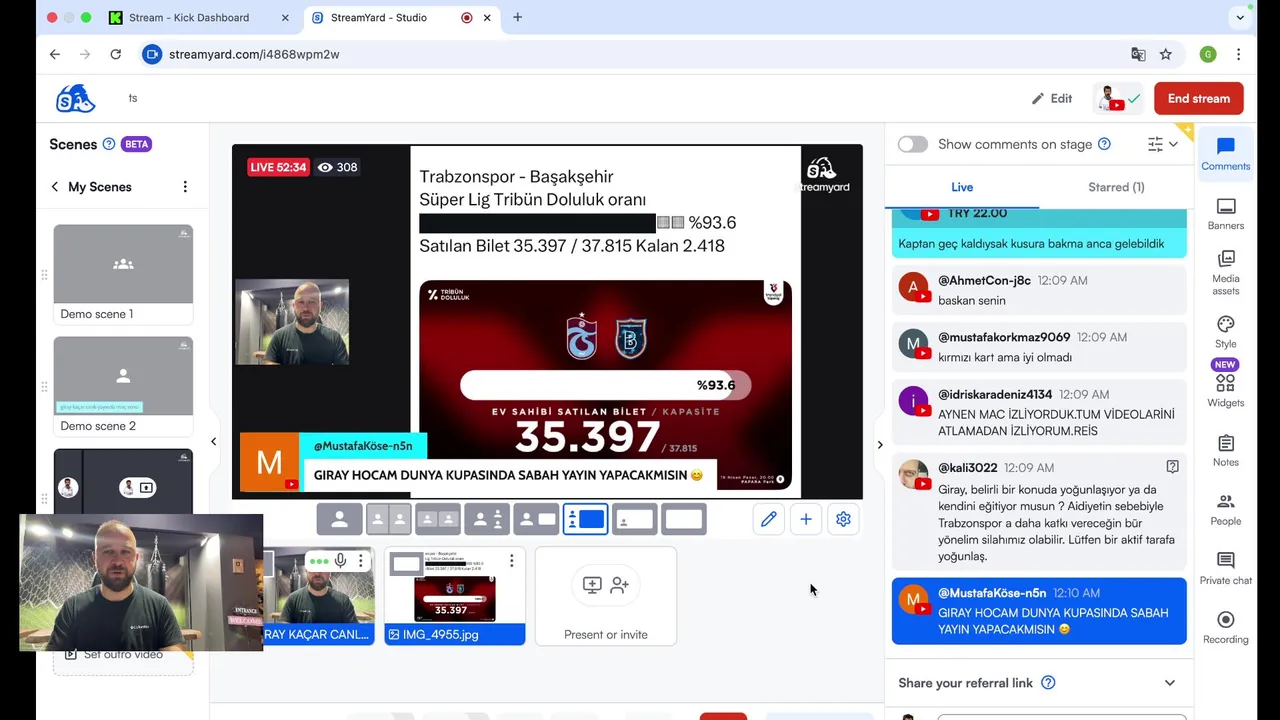Screen dimensions: 1280x720
Task: Open options menu on IMG_4955.jpg tile
Action: pos(511,561)
